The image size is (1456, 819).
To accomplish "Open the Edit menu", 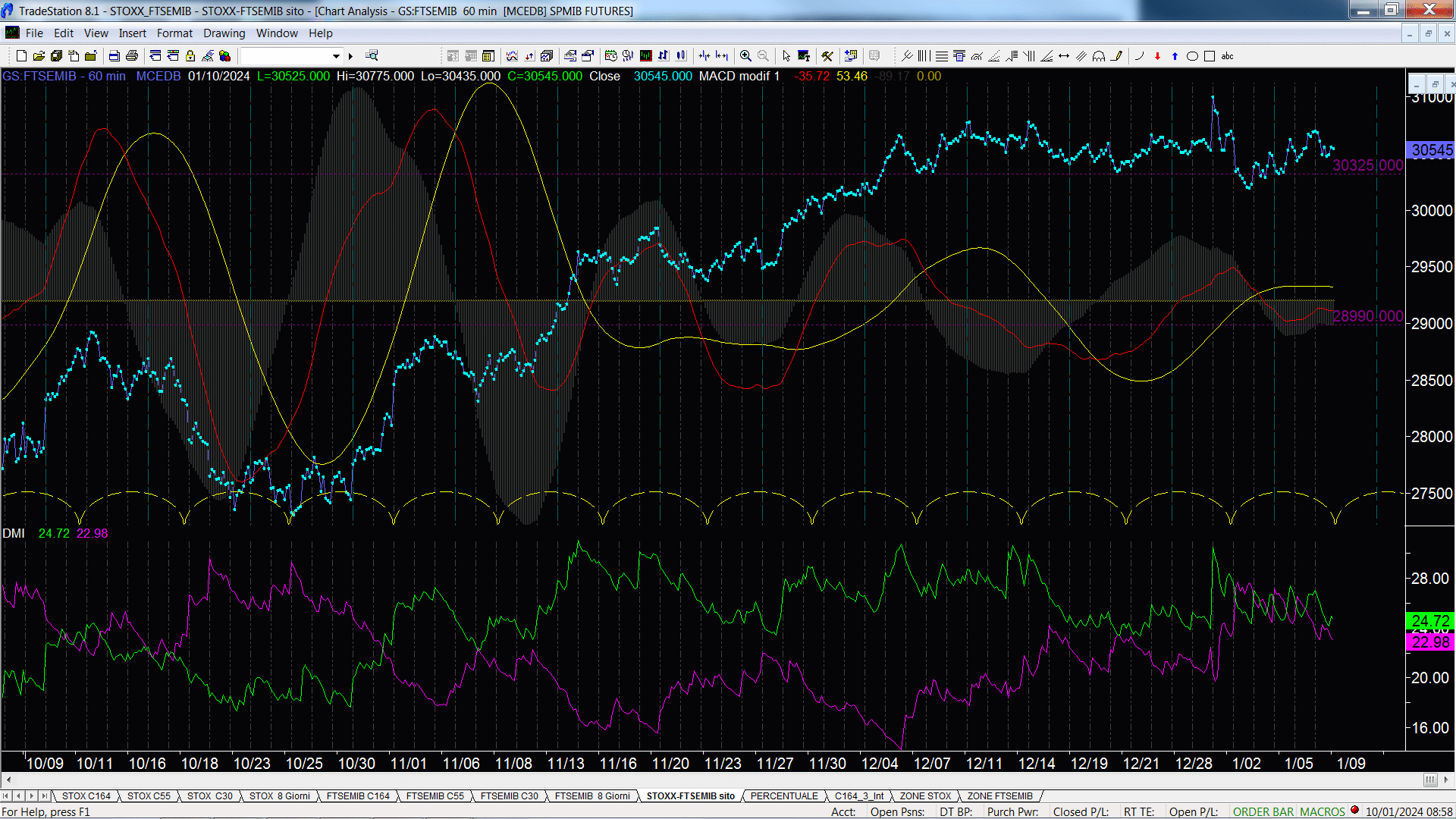I will (64, 33).
